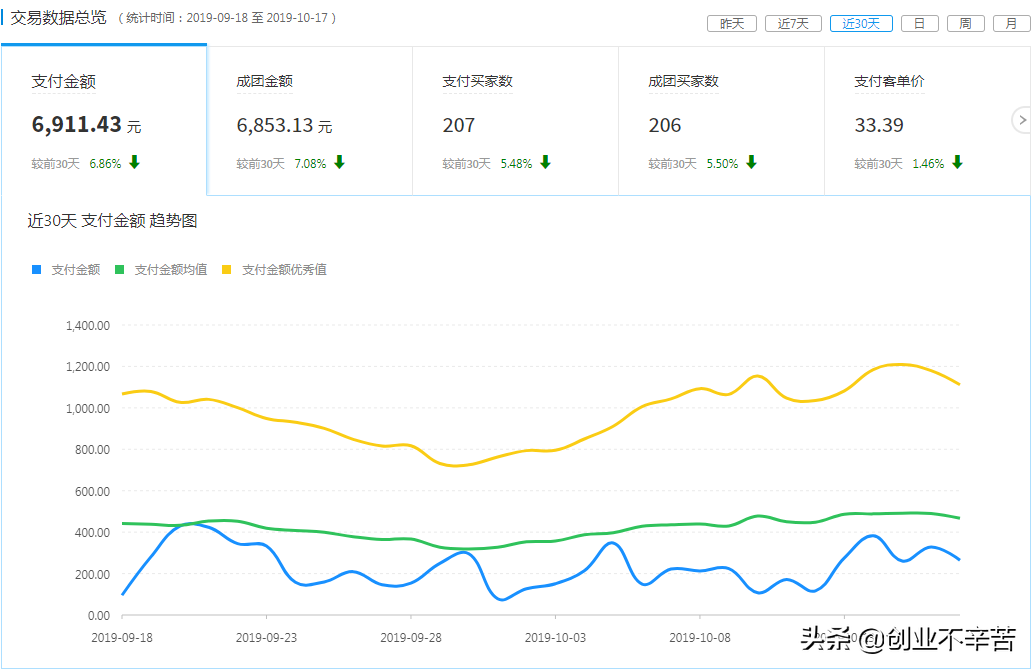Screen dimensions: 1035x671
Task: Open the 支付买家数 metric tab
Action: point(516,120)
